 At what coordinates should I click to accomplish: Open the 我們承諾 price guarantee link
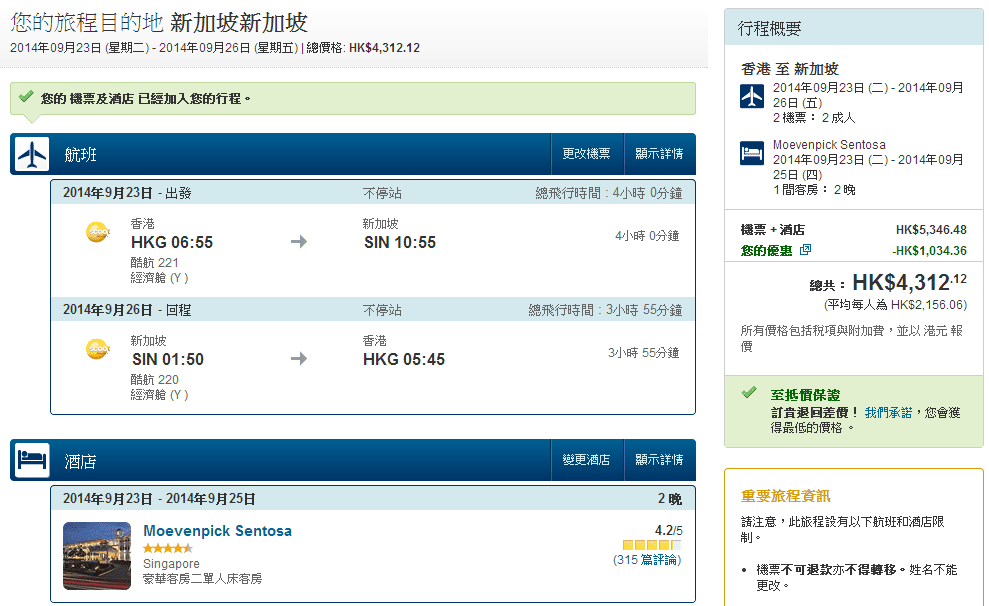pyautogui.click(x=888, y=412)
